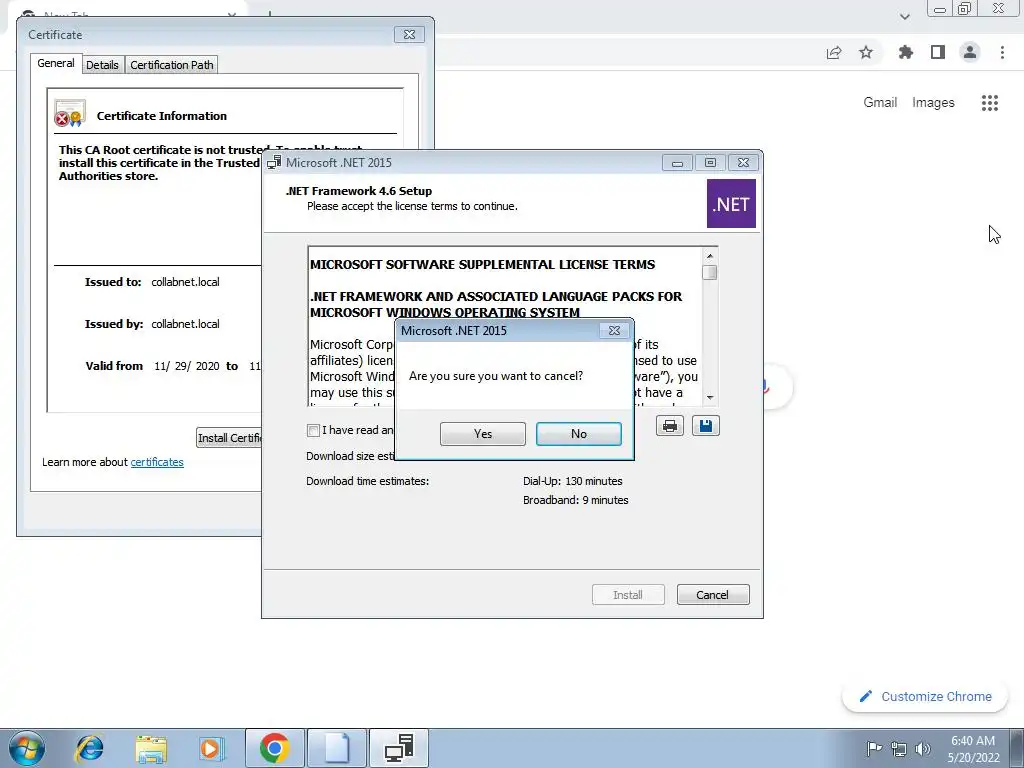Open the Google apps grid
The width and height of the screenshot is (1024, 768).
point(989,103)
